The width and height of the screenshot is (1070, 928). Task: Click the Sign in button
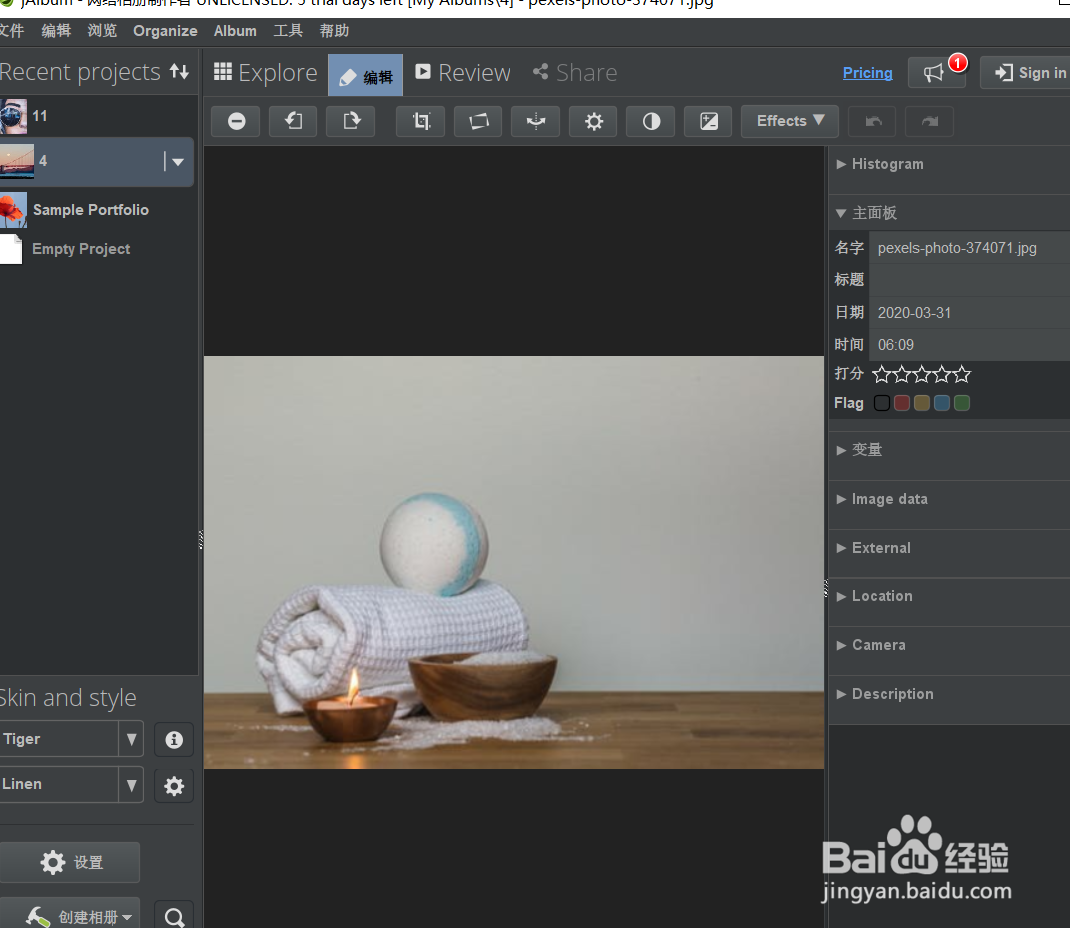click(x=1026, y=73)
